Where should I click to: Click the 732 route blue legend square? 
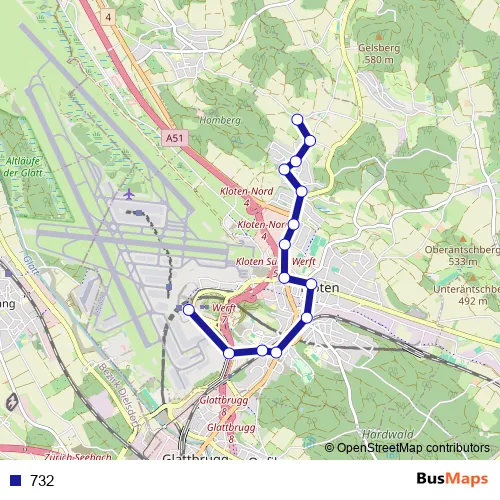click(16, 480)
